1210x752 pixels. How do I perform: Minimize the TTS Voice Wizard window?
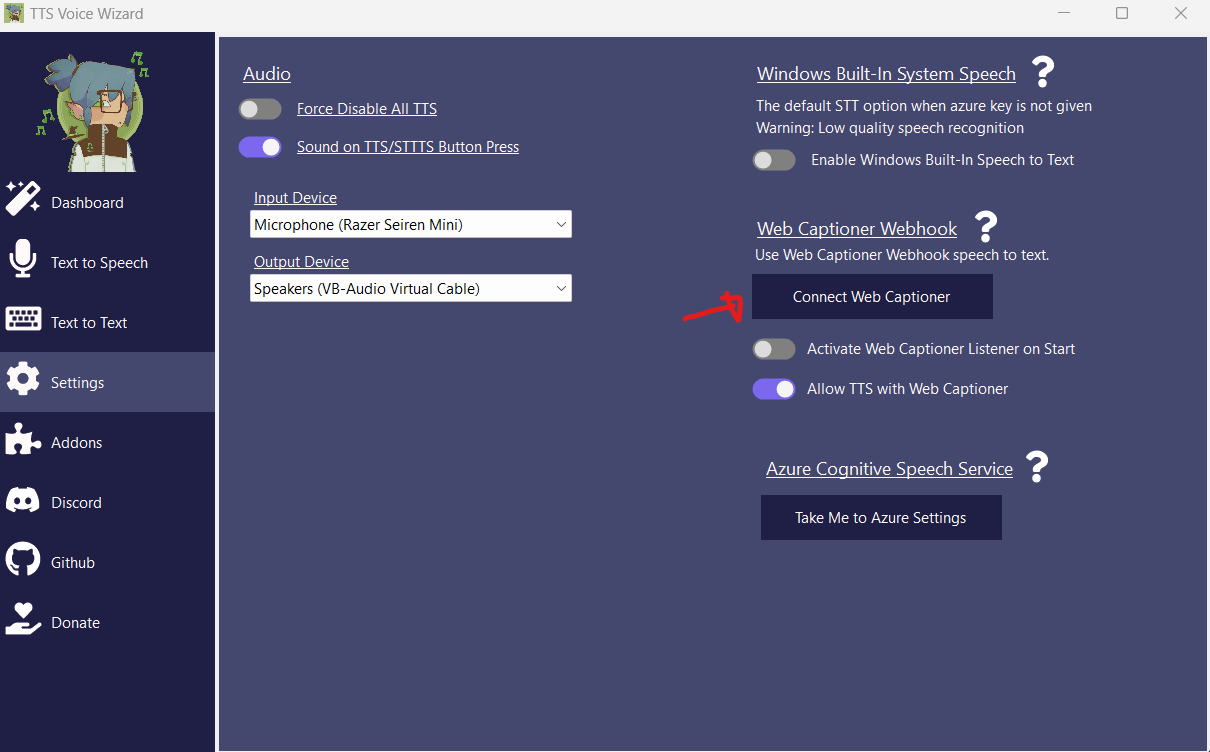coord(1063,13)
